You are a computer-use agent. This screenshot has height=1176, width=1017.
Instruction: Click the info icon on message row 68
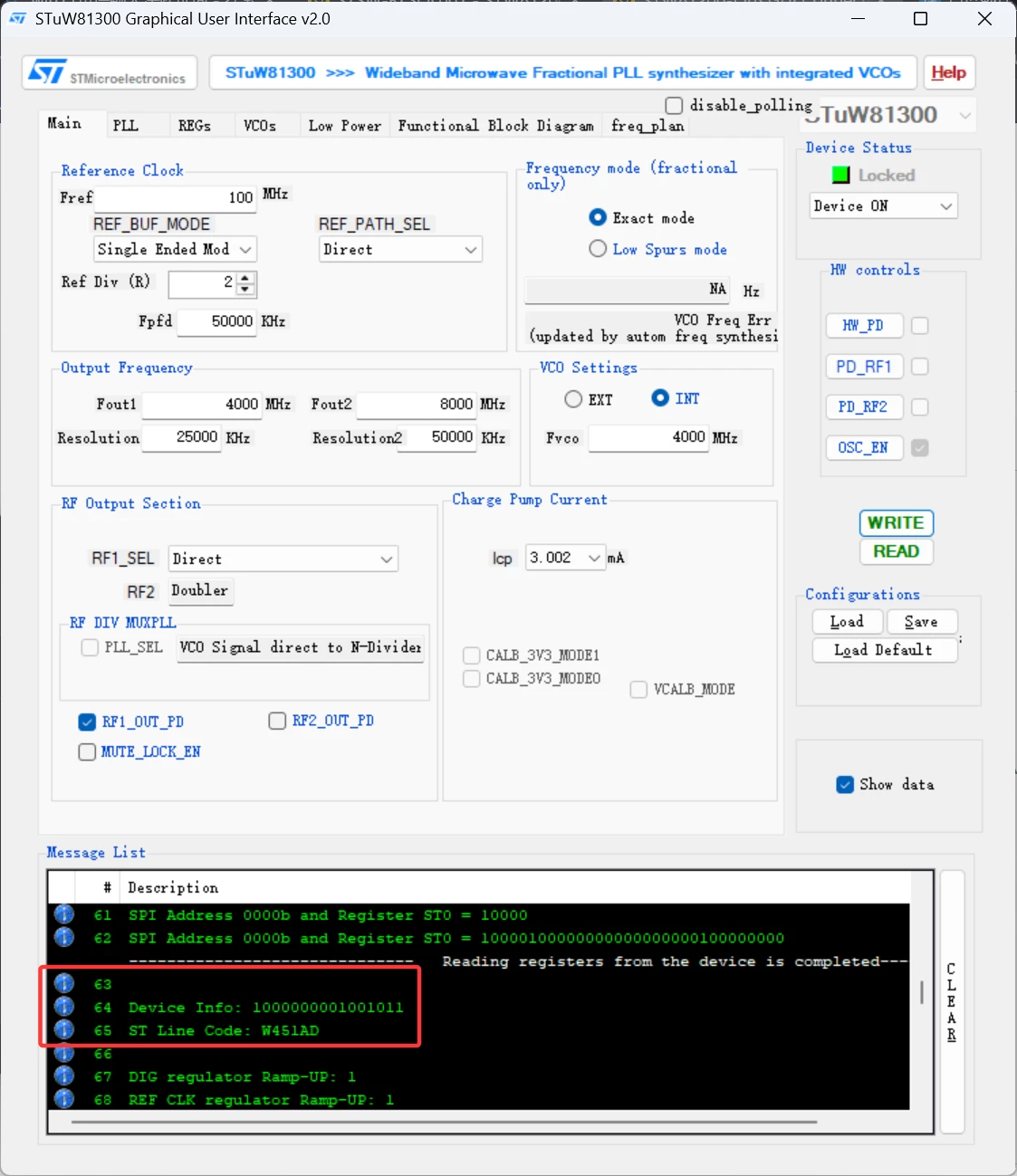coord(63,1098)
